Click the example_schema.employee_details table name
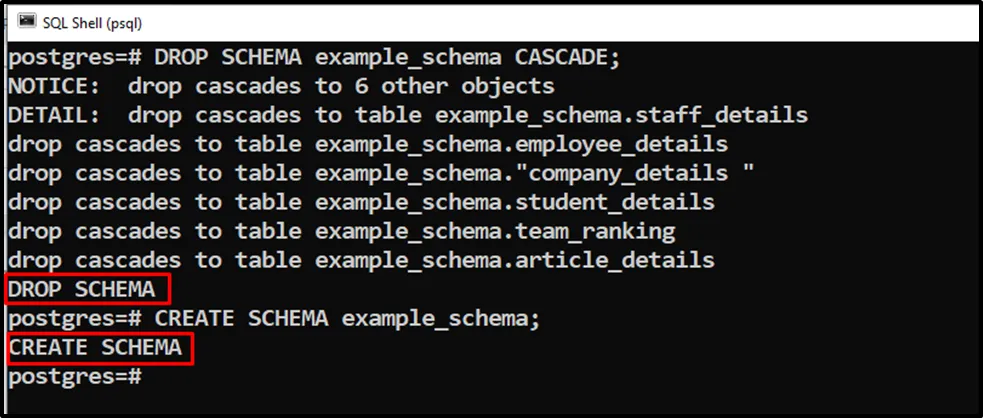The image size is (983, 418). pyautogui.click(x=521, y=144)
